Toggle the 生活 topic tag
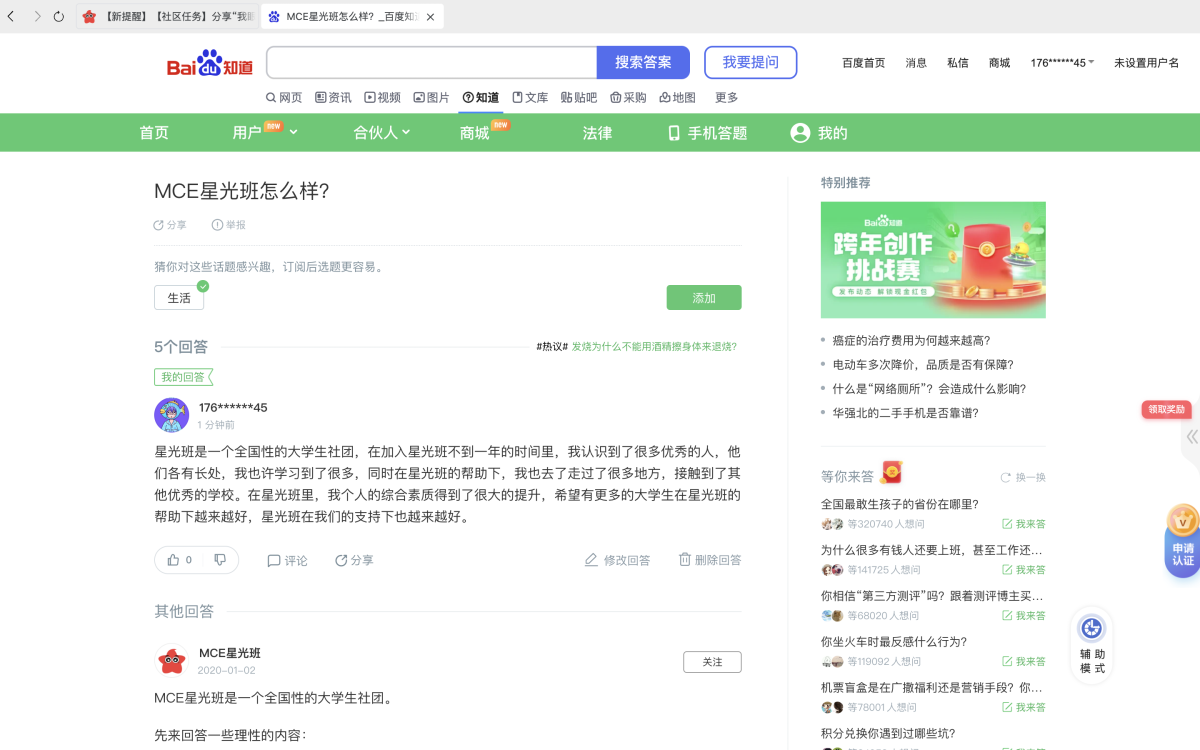The image size is (1200, 750). 179,297
